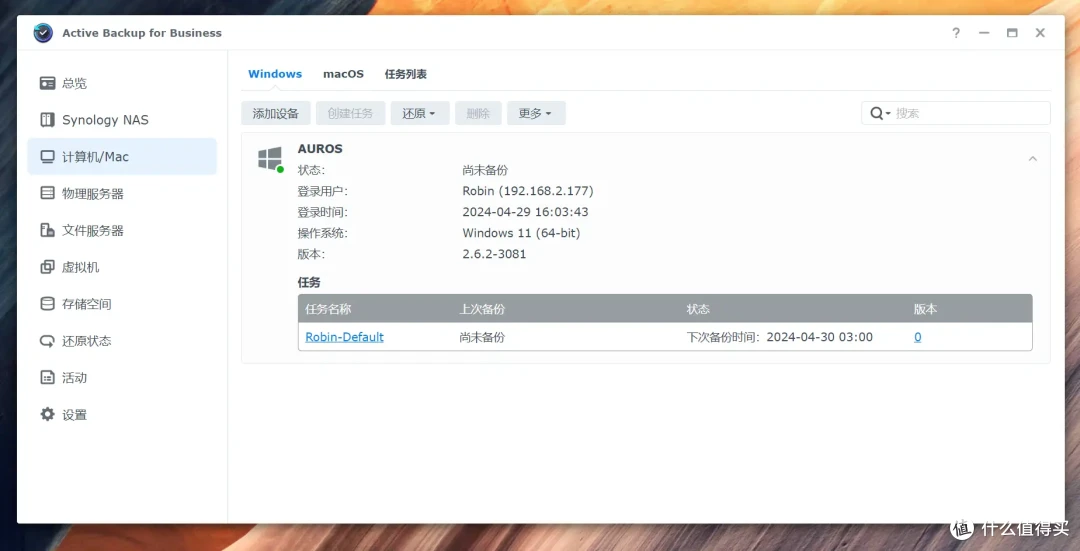Click the Active Backup for Business logo

(x=43, y=33)
